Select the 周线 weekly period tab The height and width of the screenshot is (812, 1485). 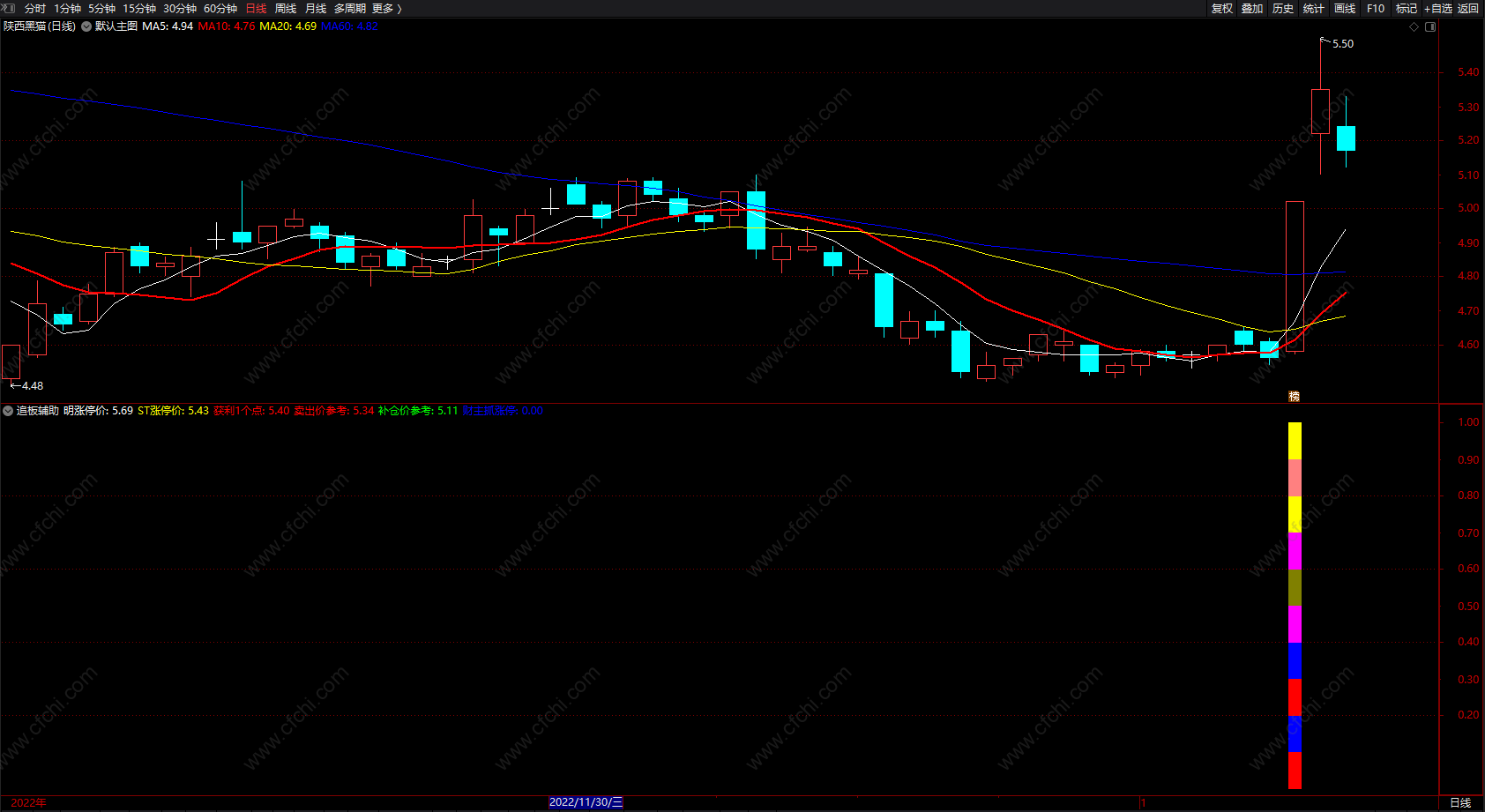[286, 8]
